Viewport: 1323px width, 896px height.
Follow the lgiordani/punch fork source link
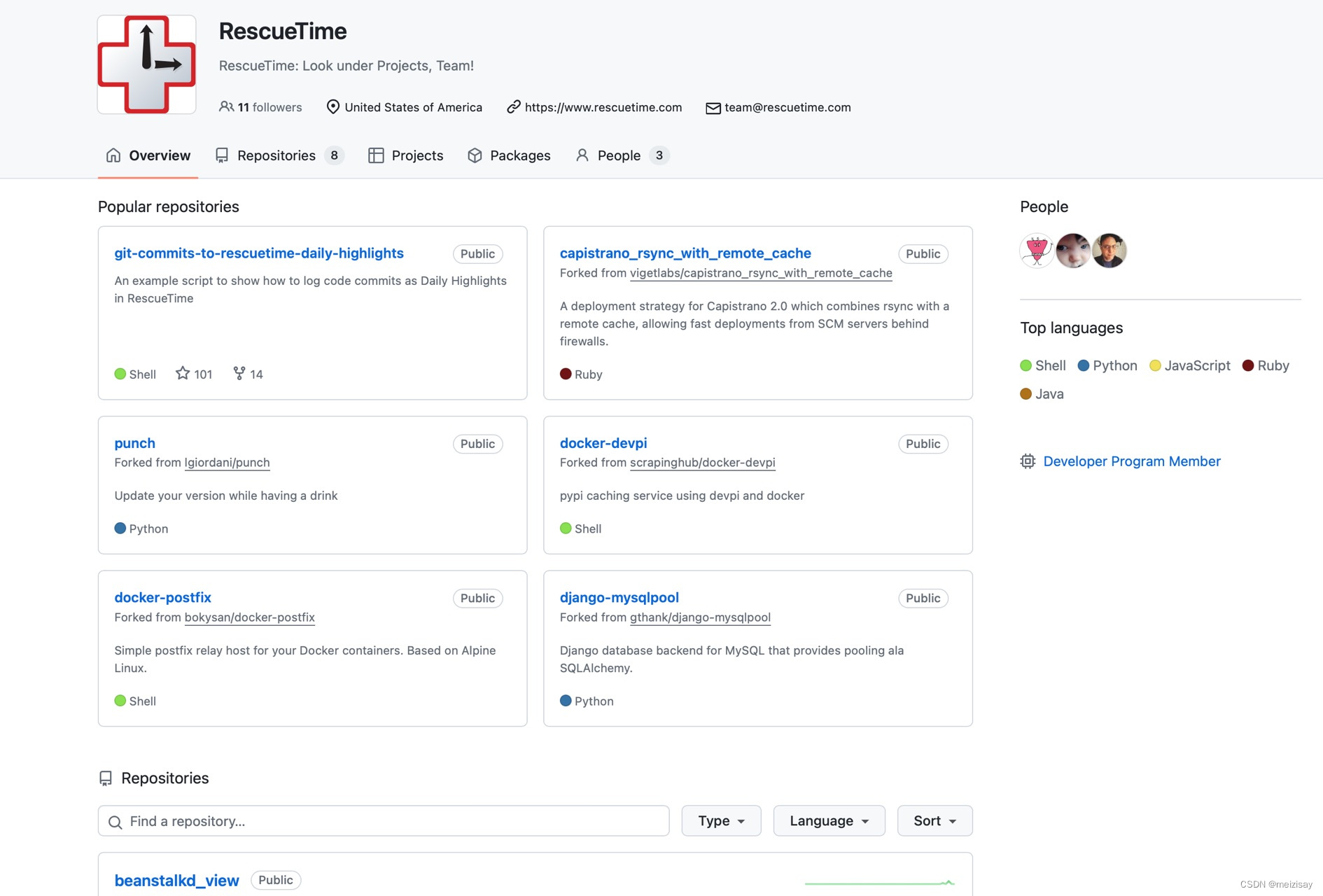pyautogui.click(x=227, y=463)
